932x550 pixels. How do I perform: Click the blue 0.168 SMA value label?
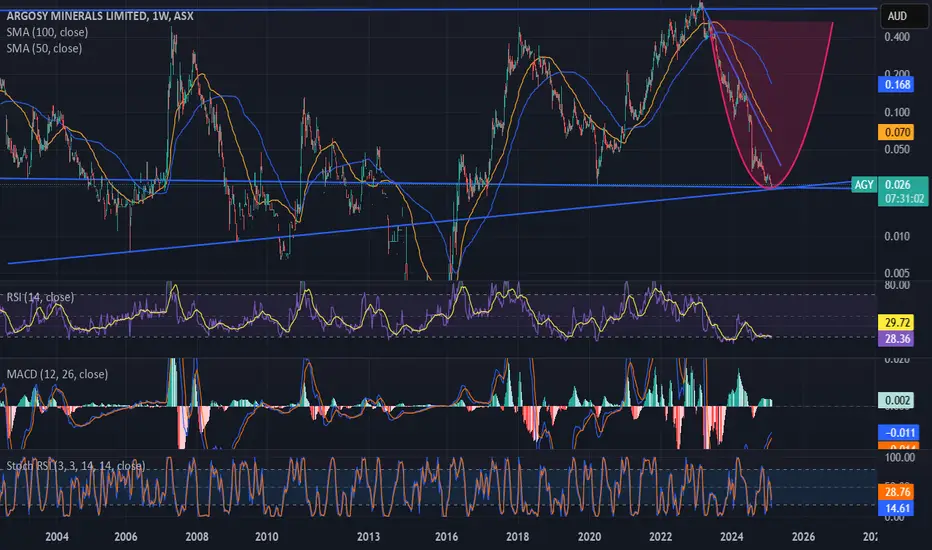click(x=897, y=84)
